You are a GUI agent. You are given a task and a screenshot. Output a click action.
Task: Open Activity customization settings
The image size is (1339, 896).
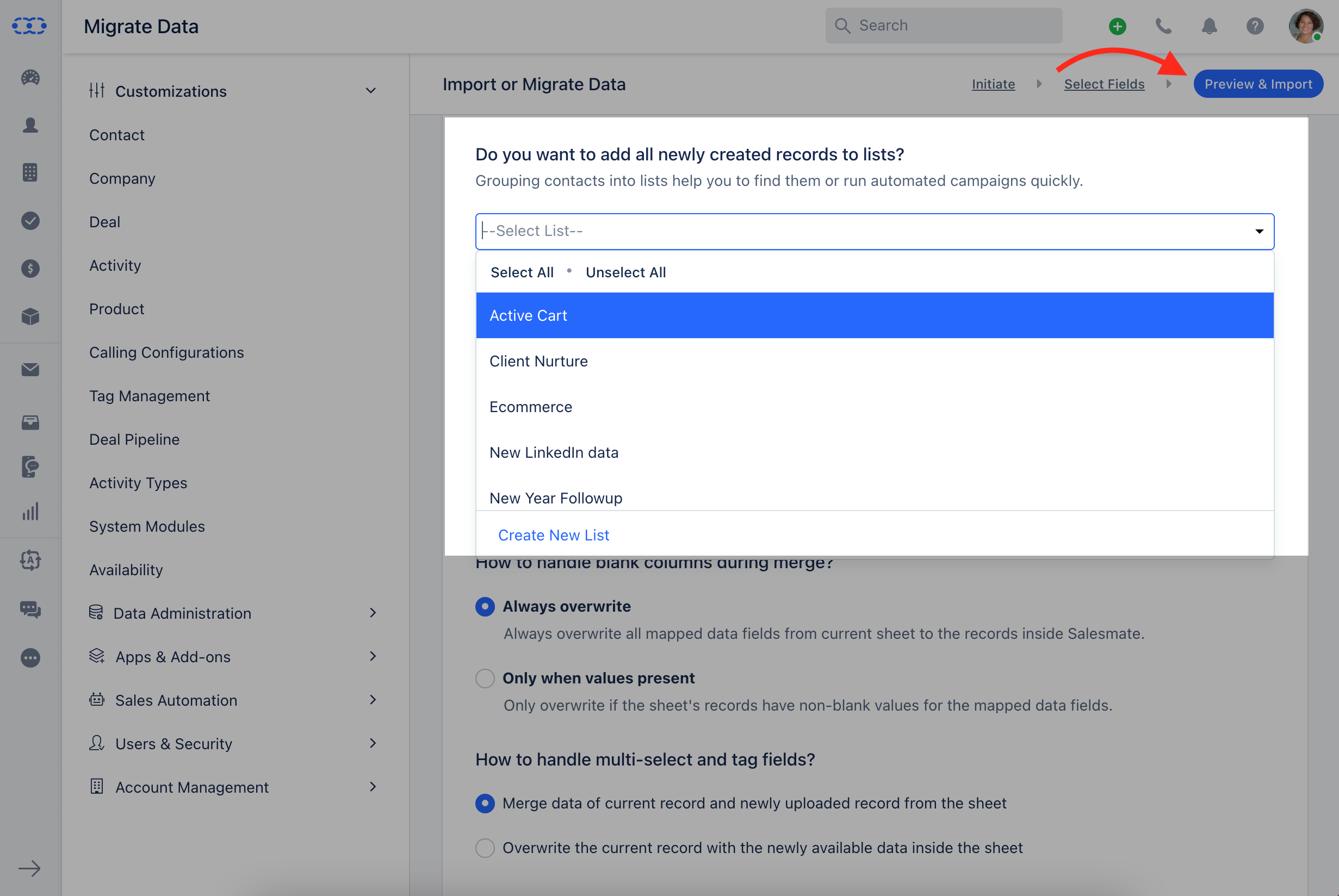[x=115, y=265]
